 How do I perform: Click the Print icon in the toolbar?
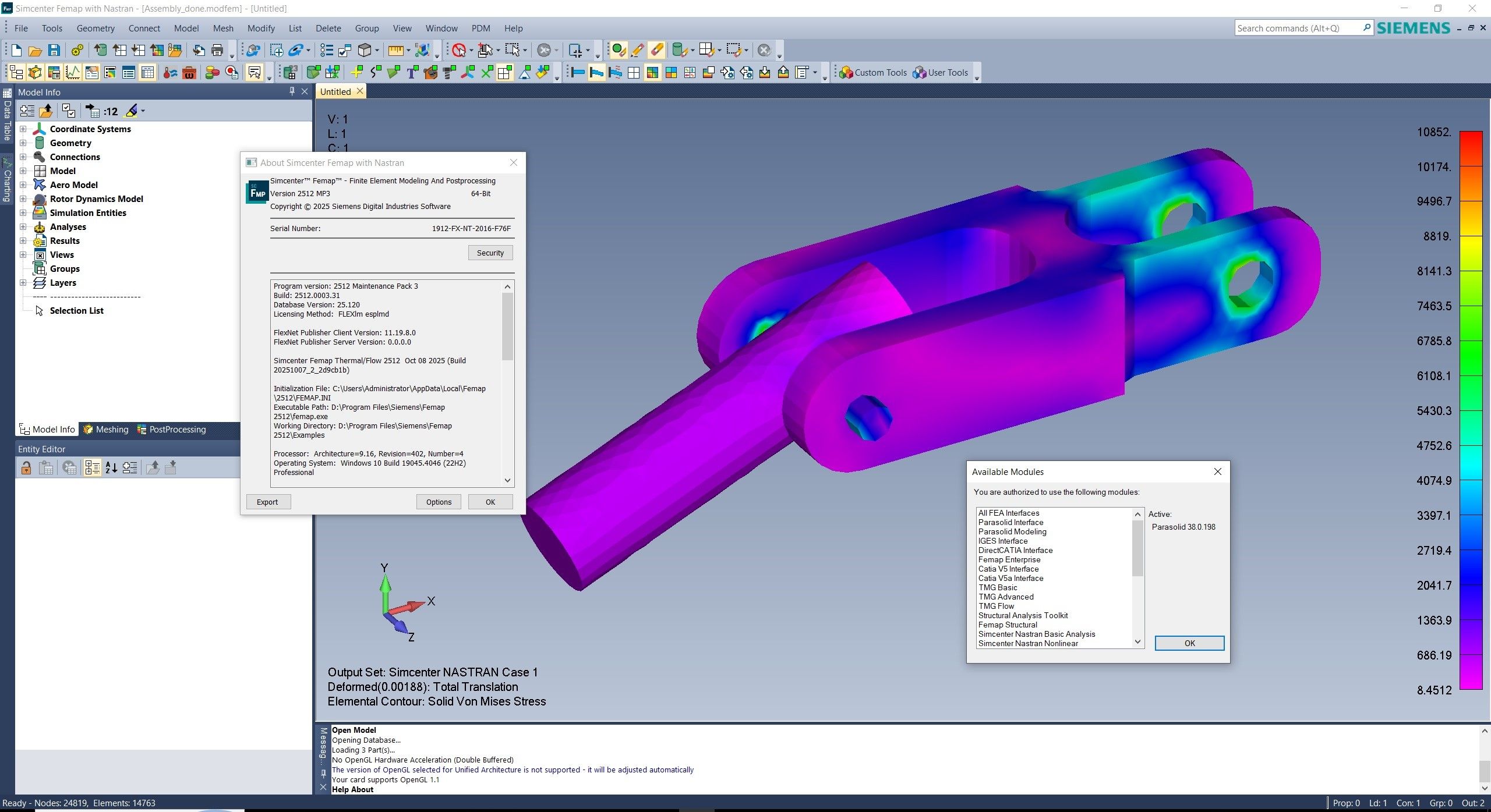coord(217,50)
